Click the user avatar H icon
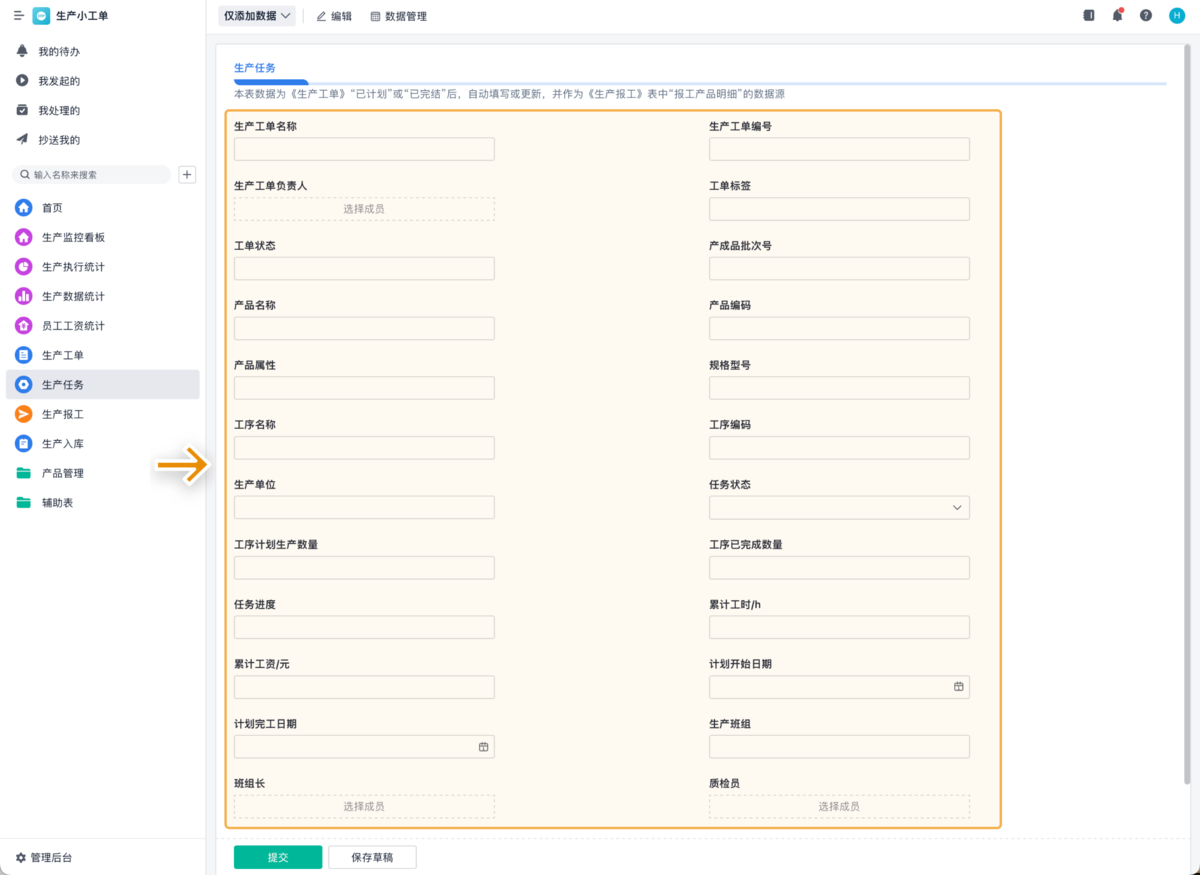The image size is (1200, 875). pyautogui.click(x=1177, y=15)
